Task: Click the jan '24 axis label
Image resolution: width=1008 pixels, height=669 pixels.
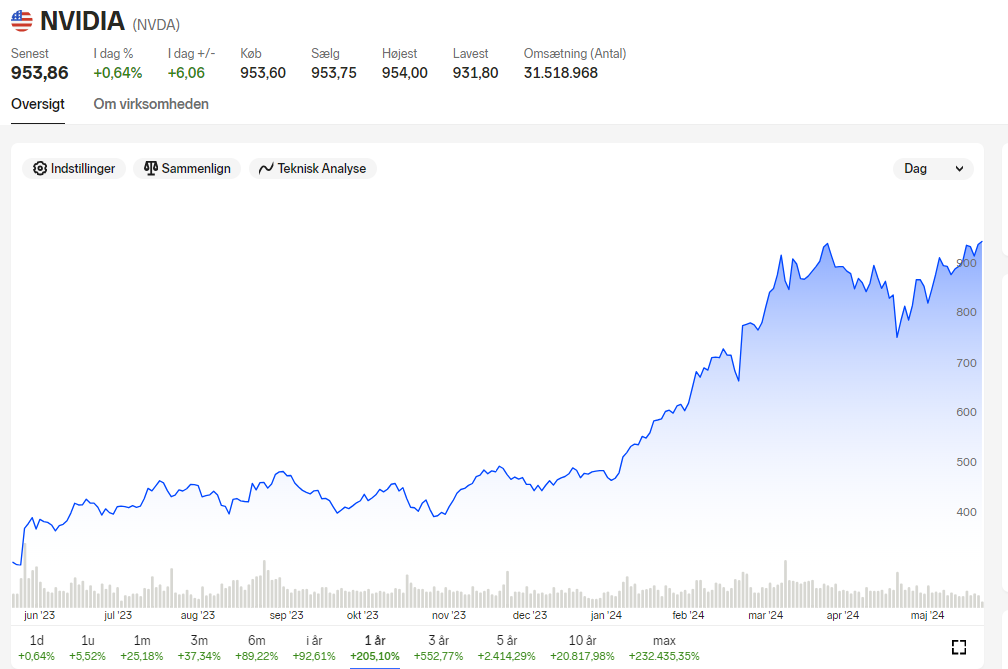Action: pos(606,615)
